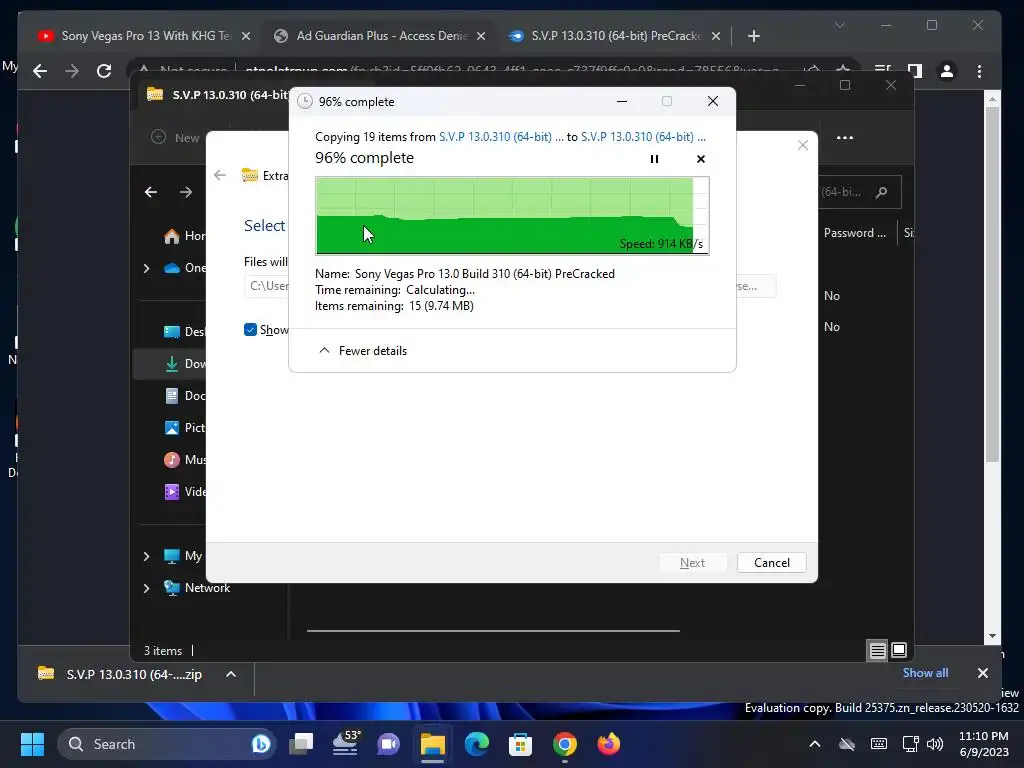The image size is (1024, 768).
Task: Toggle the Show extracted files checkbox
Action: pos(250,330)
